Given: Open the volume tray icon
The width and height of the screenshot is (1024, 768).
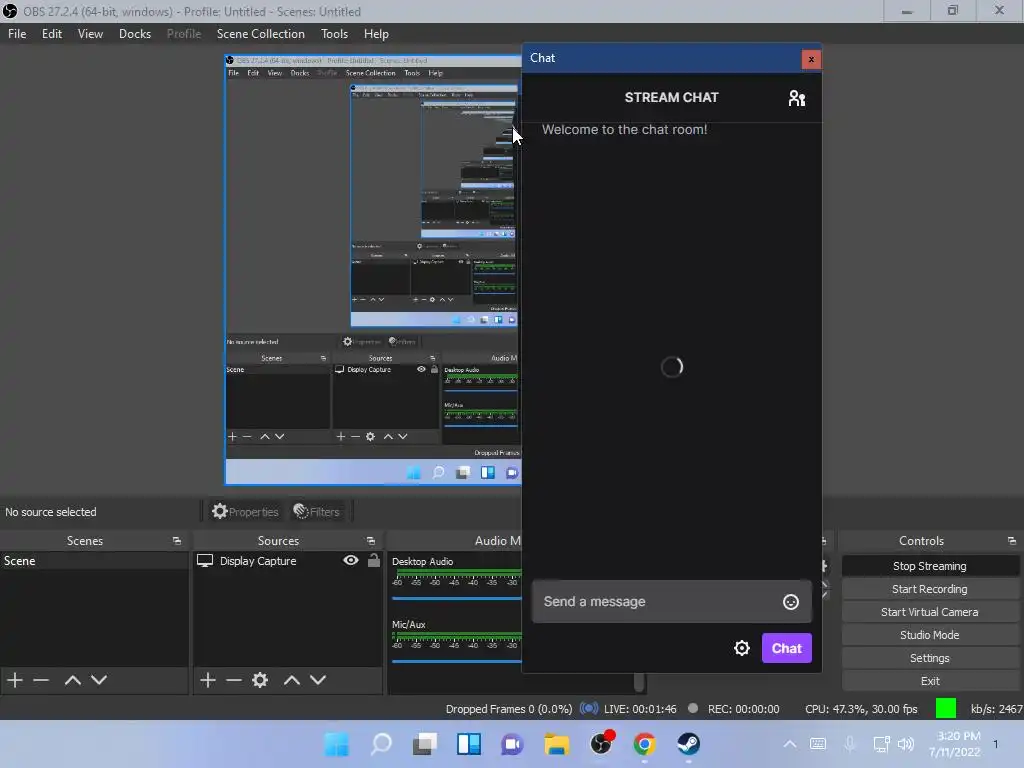Looking at the screenshot, I should pos(906,744).
